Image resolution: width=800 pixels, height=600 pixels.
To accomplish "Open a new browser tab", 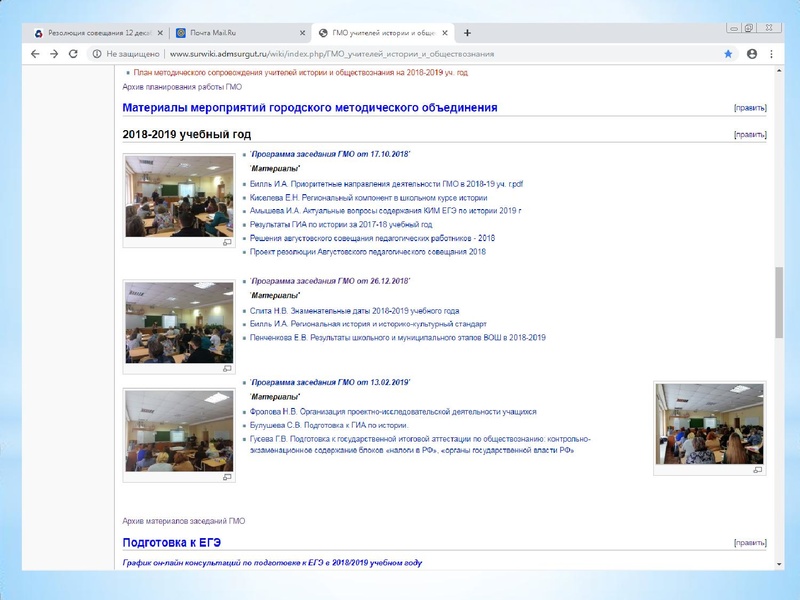I will (x=467, y=32).
